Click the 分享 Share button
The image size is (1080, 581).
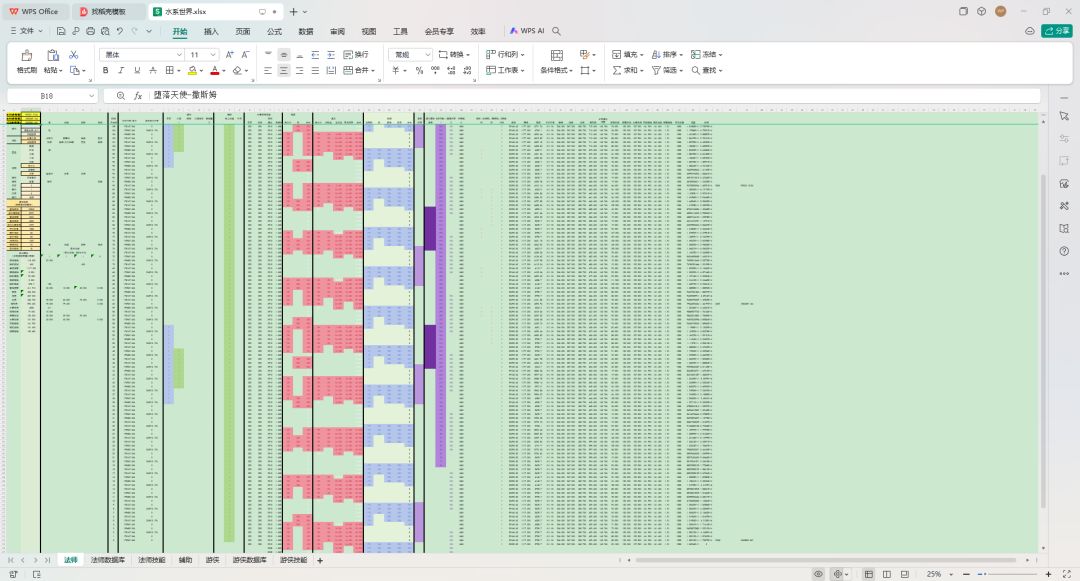(x=1057, y=31)
